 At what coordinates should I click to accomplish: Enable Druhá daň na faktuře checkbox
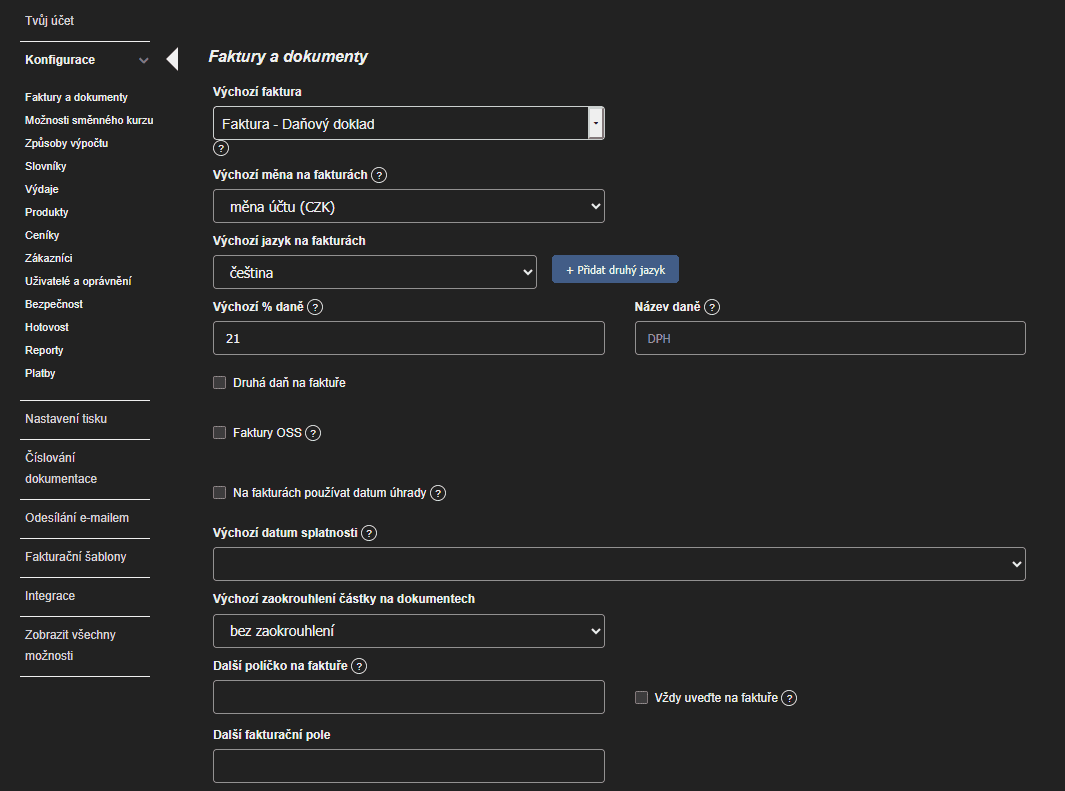pyautogui.click(x=219, y=383)
